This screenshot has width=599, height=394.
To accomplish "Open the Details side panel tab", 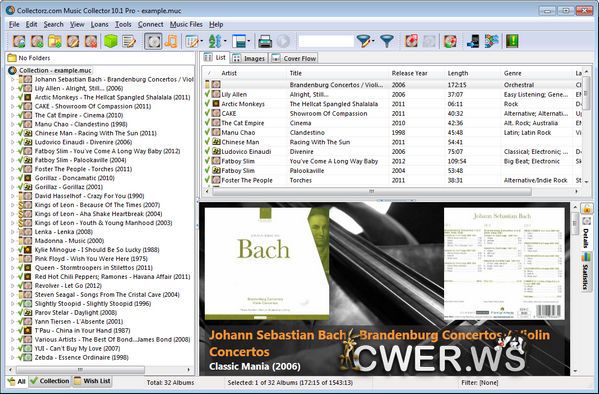I will coord(586,234).
